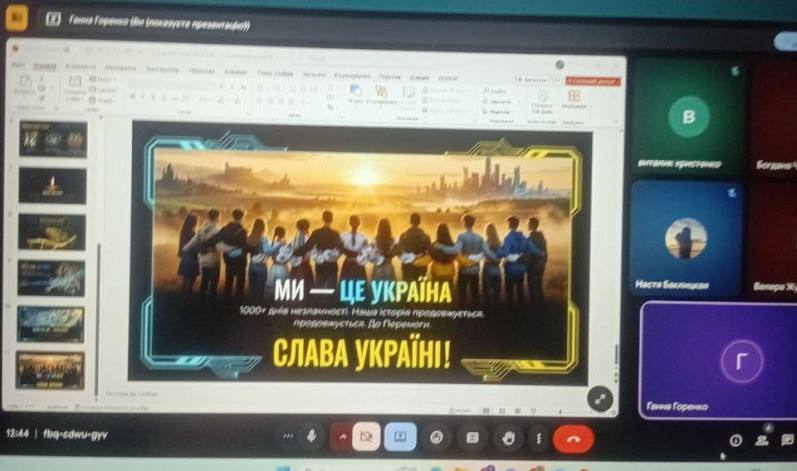Click the red share button in PowerPoint's ribbon
Screen dimensions: 797x471
click(593, 81)
